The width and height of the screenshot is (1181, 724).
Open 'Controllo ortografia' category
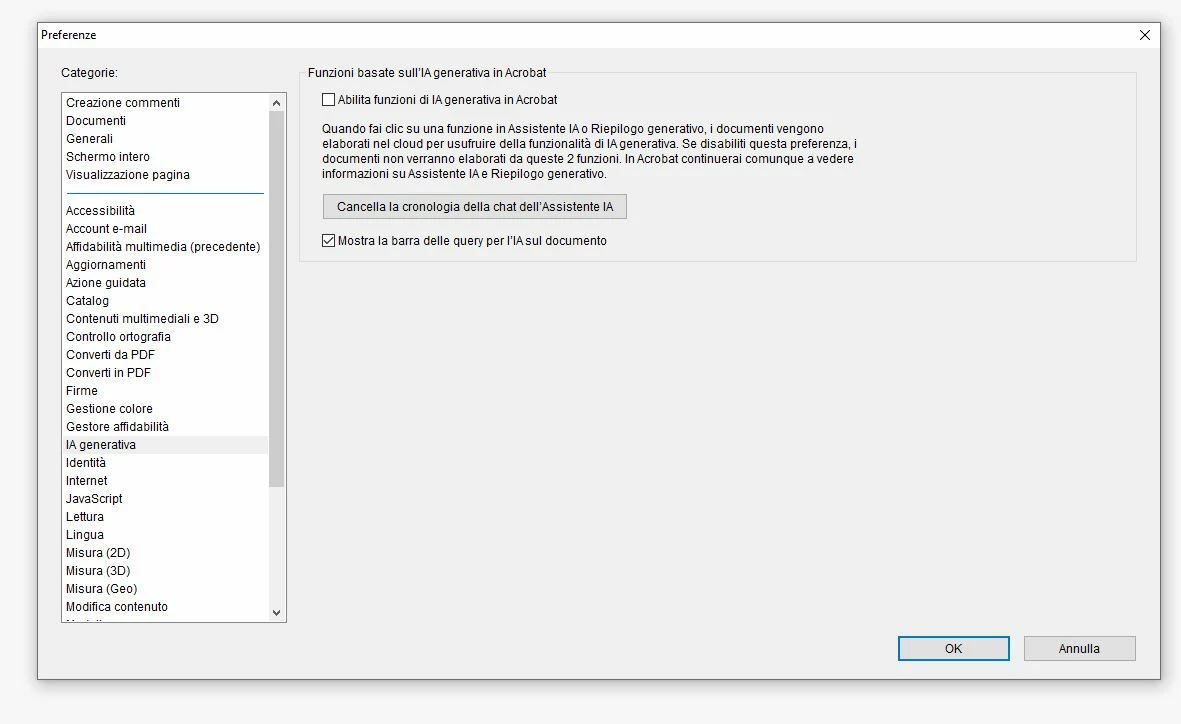point(118,337)
